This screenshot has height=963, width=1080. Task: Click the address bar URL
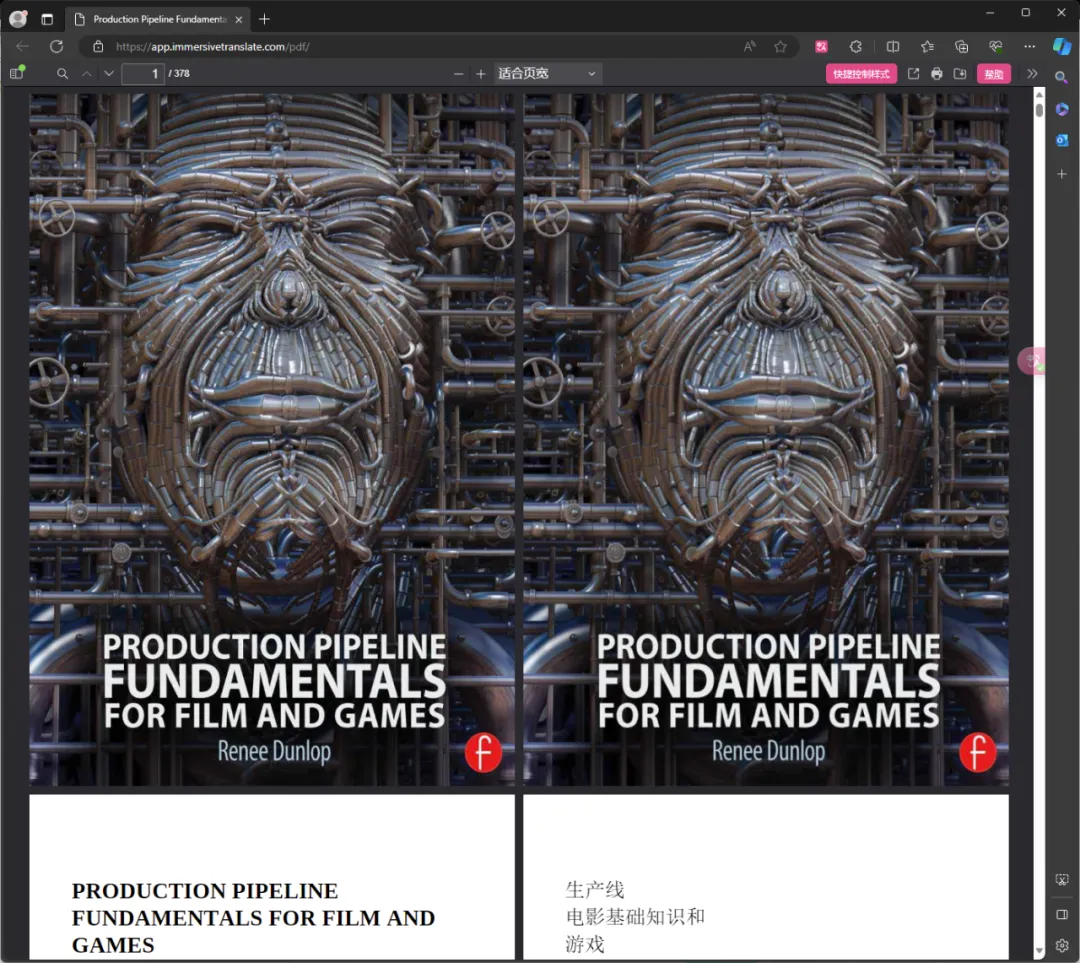pyautogui.click(x=212, y=47)
